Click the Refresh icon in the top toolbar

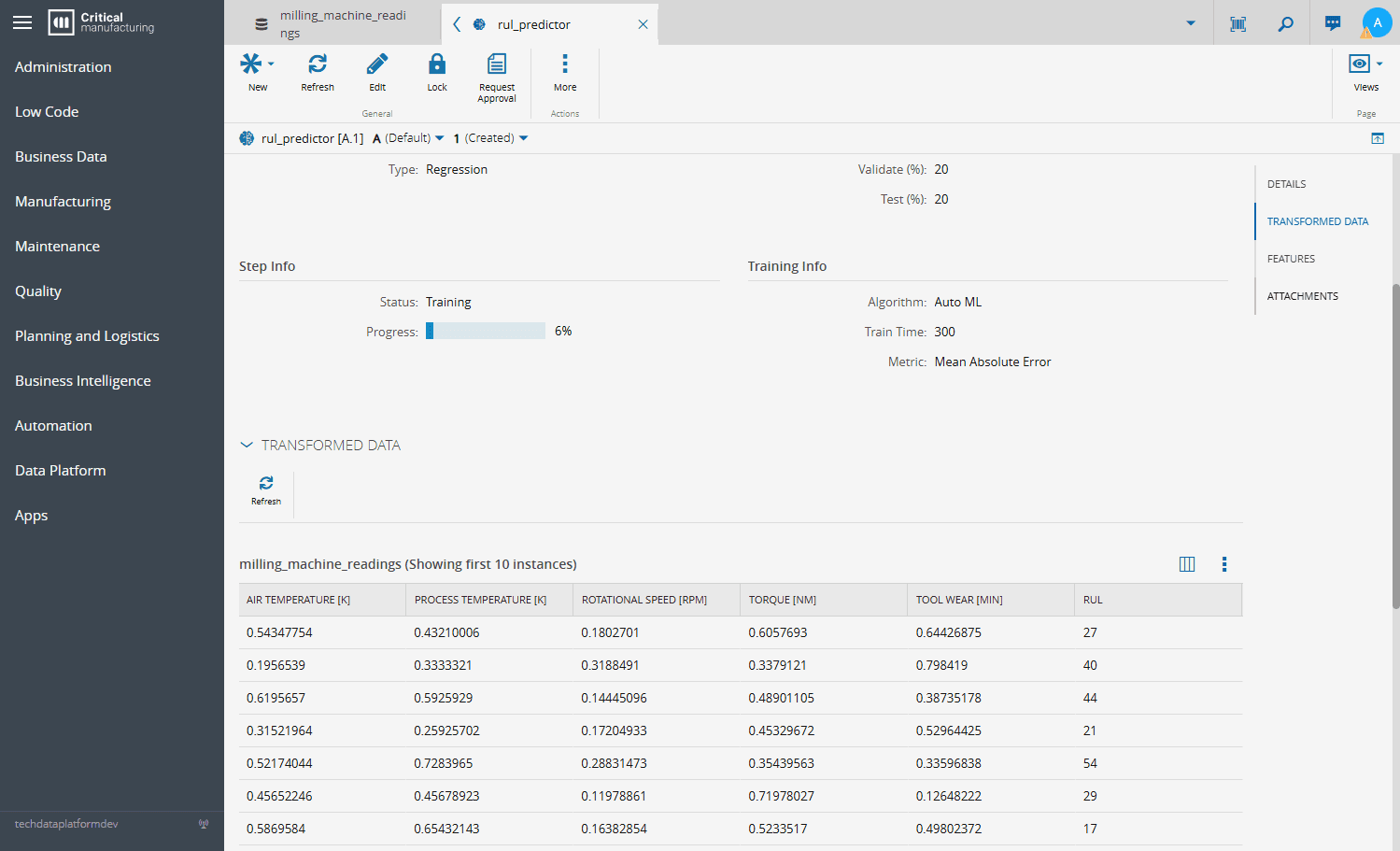pyautogui.click(x=318, y=64)
